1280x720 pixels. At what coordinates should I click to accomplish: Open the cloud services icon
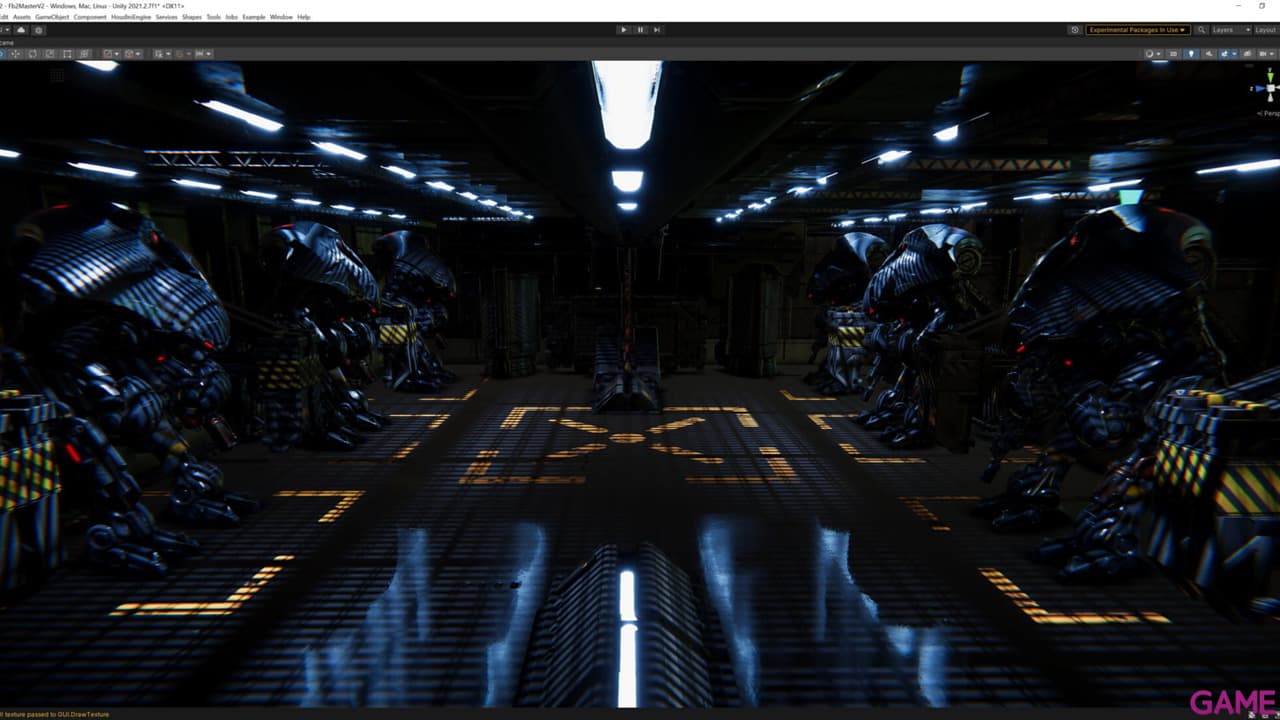(21, 30)
